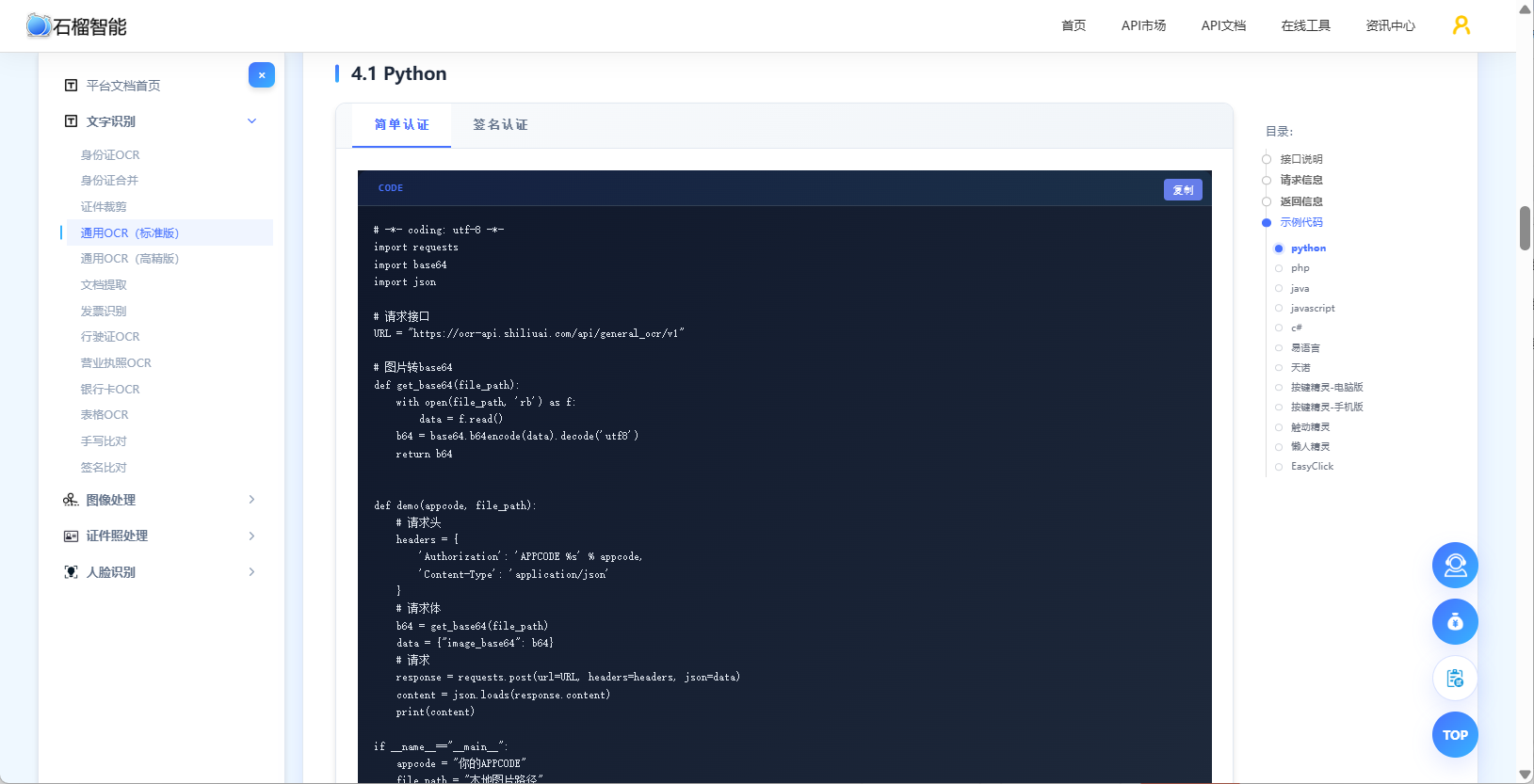Select 身份证合并 in sidebar
This screenshot has height=784, width=1534.
pos(109,181)
